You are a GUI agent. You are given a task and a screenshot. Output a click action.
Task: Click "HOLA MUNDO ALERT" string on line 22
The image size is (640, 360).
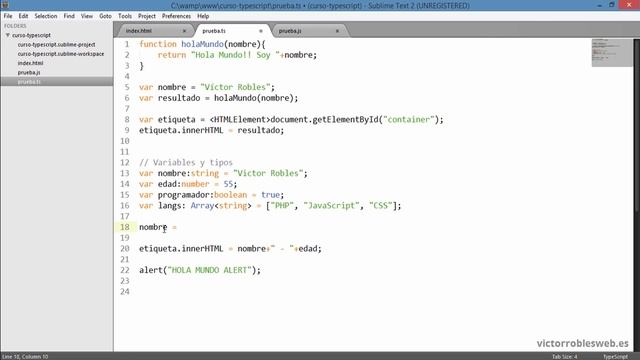click(x=210, y=270)
